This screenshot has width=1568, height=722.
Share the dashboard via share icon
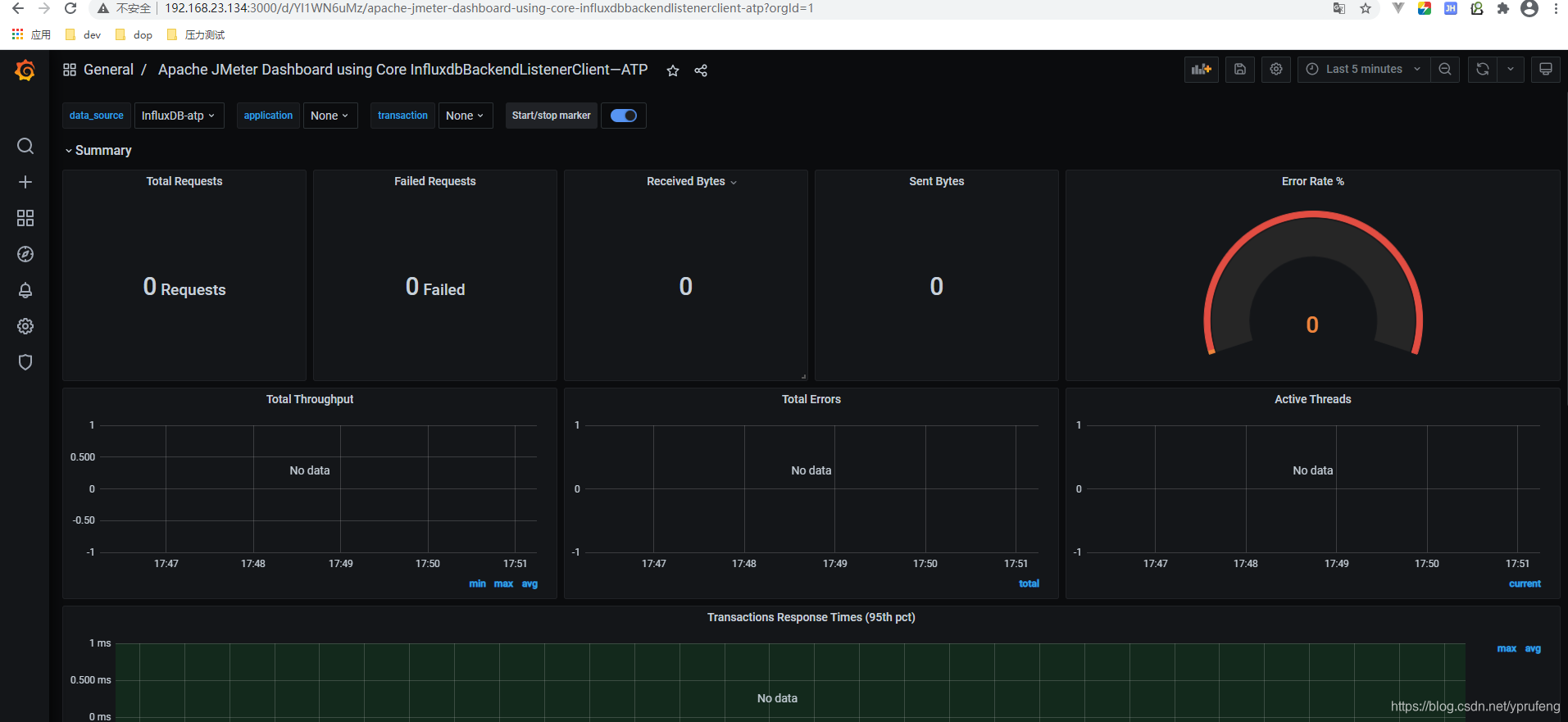(x=701, y=70)
